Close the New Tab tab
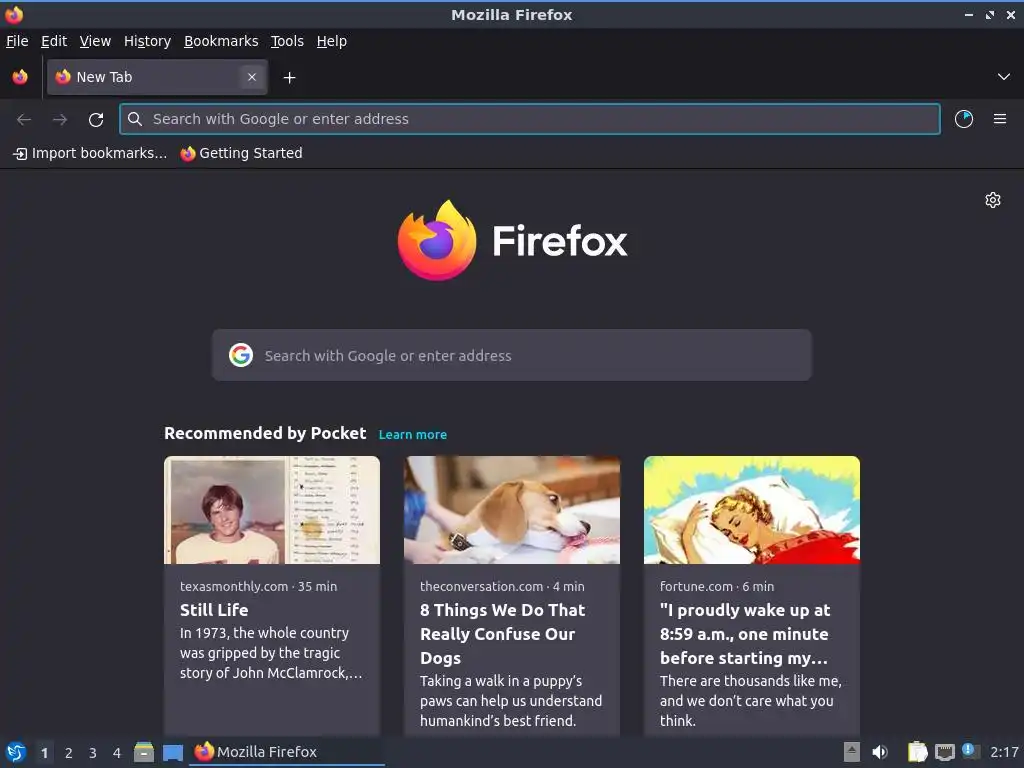This screenshot has width=1024, height=768. click(x=251, y=77)
